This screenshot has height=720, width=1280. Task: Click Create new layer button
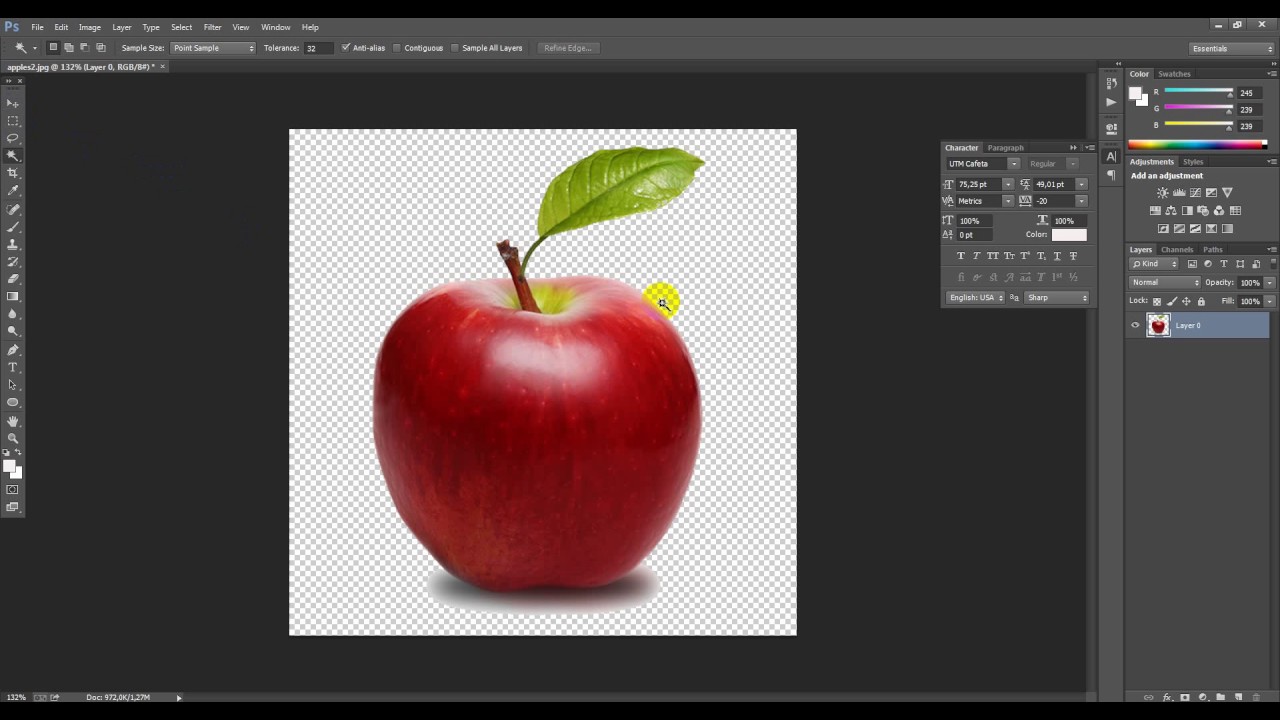tap(1238, 697)
